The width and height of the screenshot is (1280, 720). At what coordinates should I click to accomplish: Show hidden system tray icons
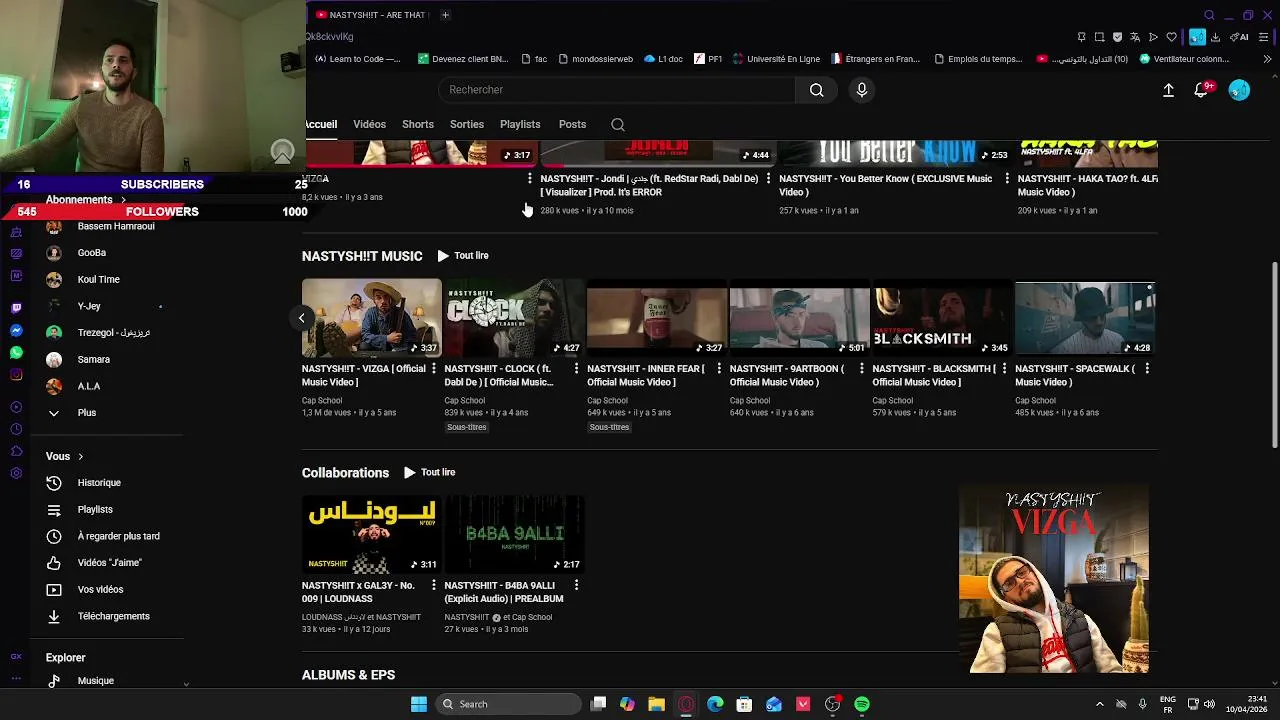(1100, 704)
